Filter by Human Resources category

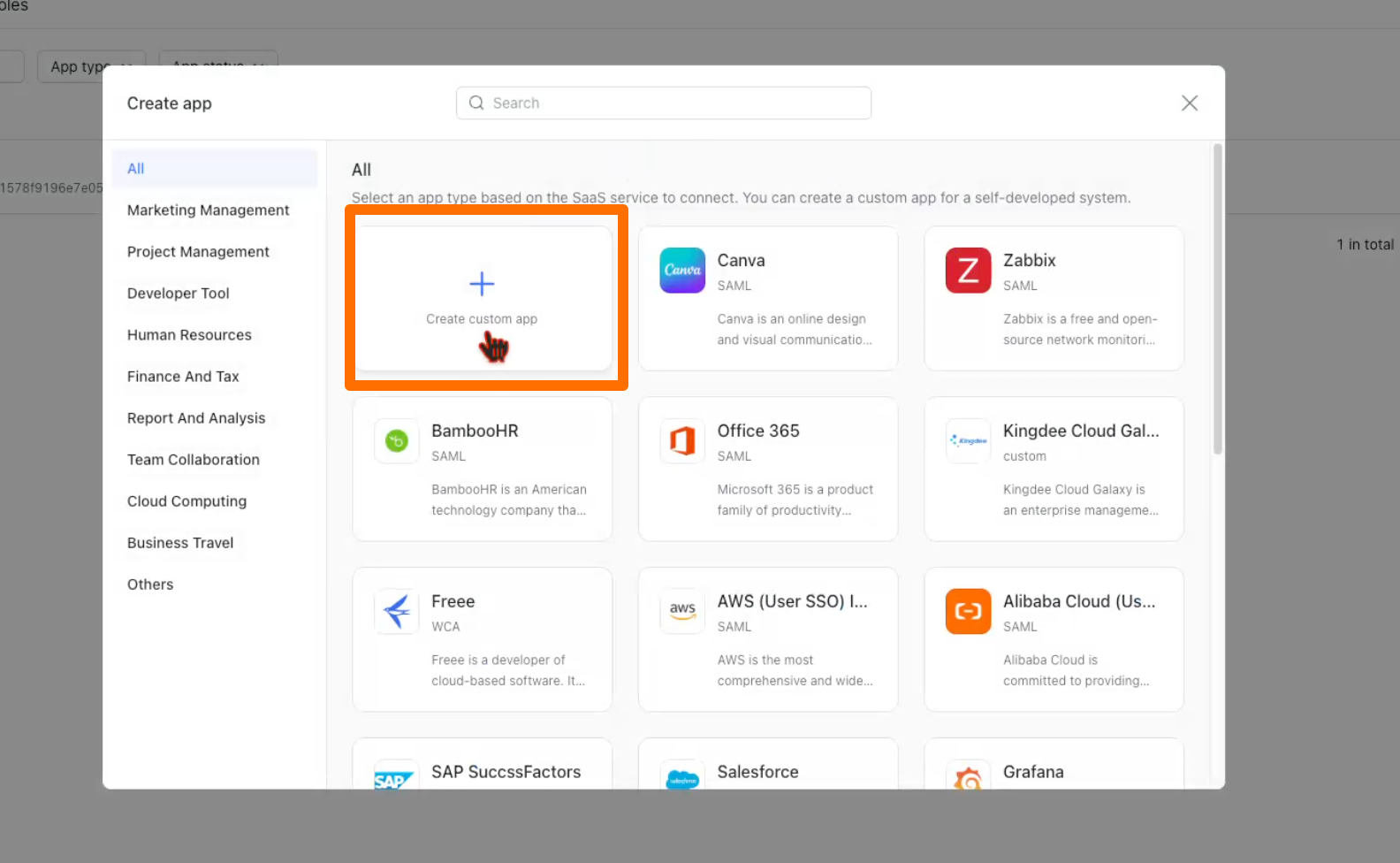tap(189, 334)
